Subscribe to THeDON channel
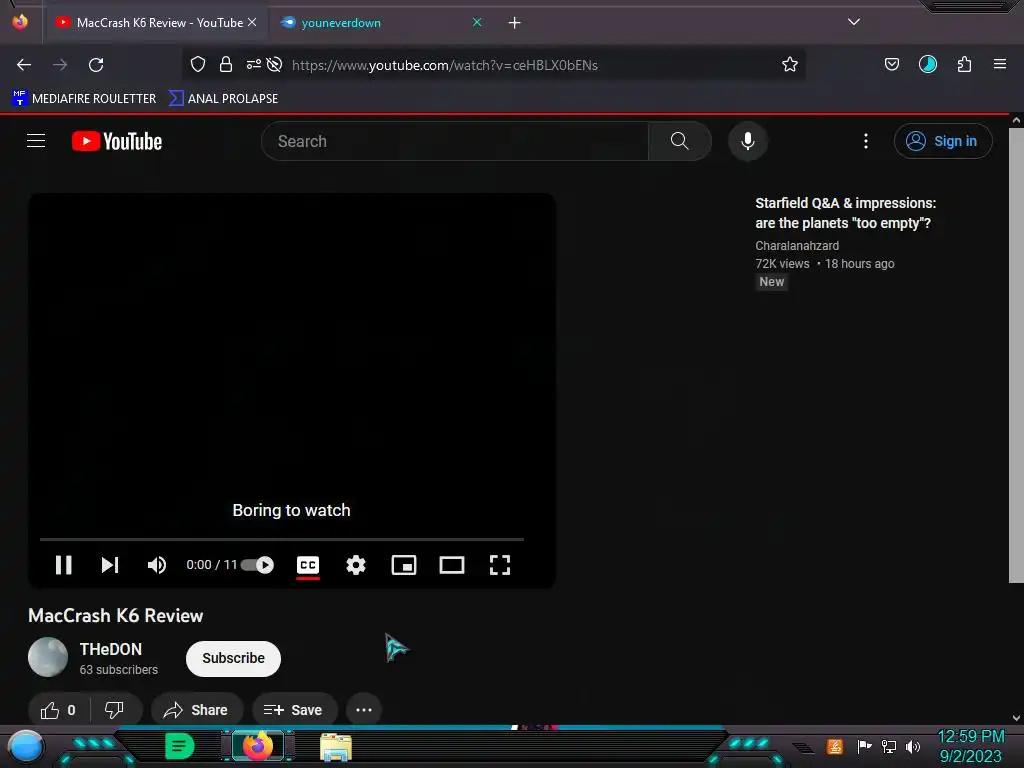 click(x=233, y=658)
